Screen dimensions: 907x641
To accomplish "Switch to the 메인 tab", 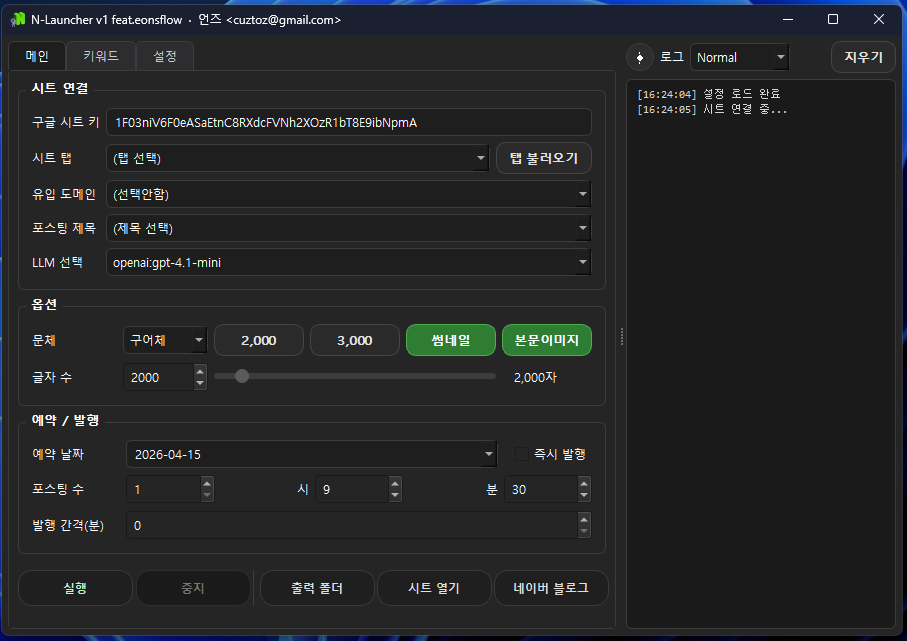I will [x=37, y=56].
